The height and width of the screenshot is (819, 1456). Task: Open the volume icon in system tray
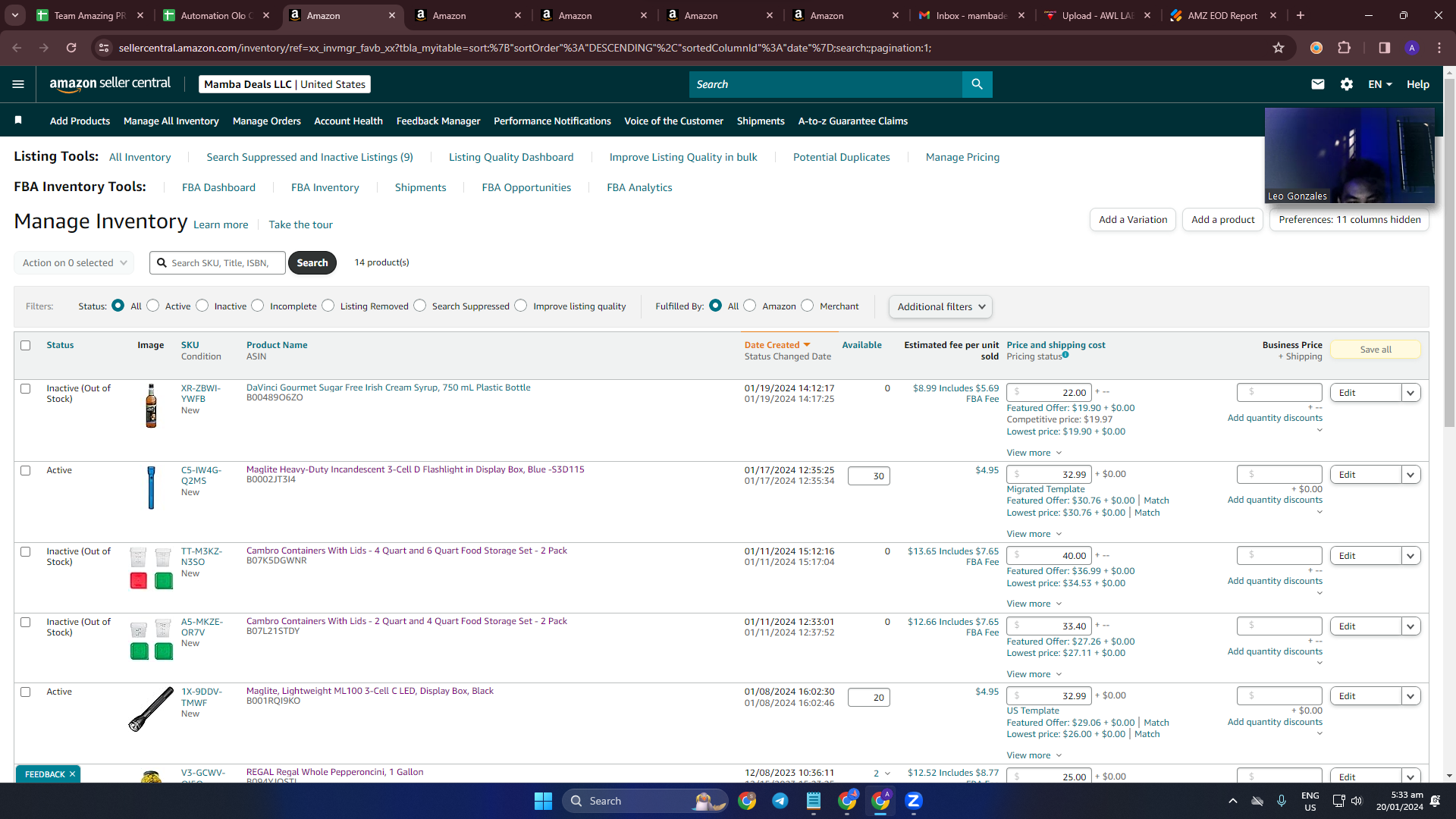click(1357, 801)
